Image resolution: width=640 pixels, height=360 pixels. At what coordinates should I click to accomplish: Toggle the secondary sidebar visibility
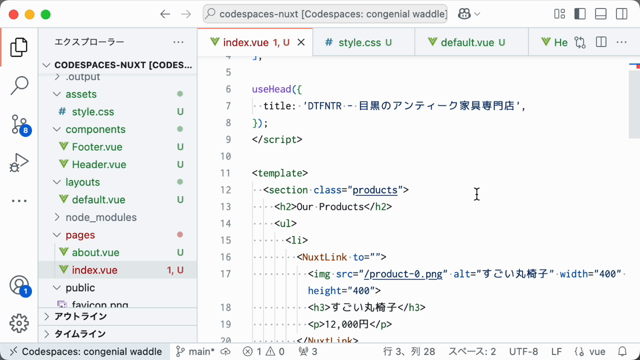[622, 14]
